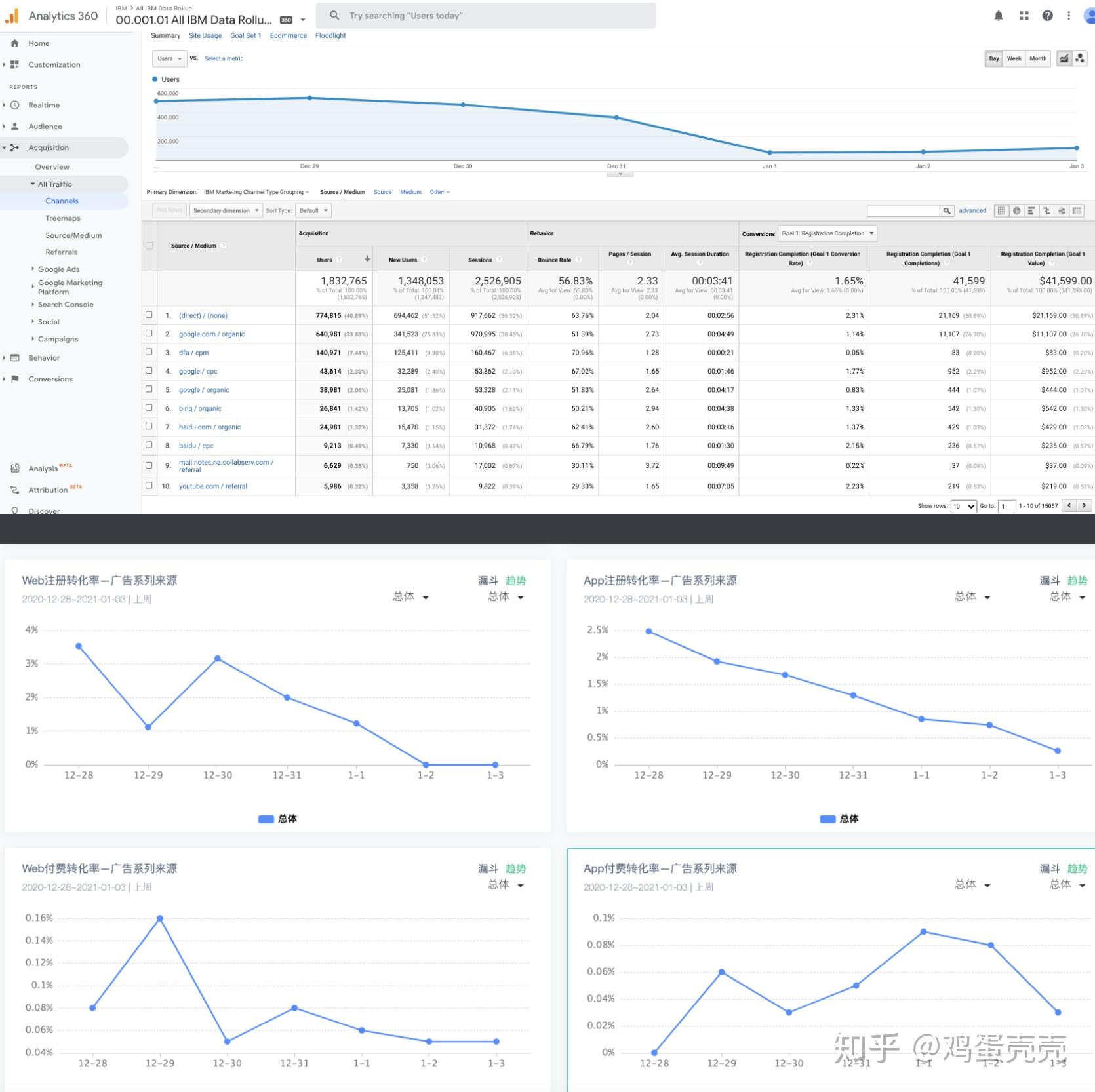Click 趋势 in Web注册转化率 chart
This screenshot has height=1092, width=1095.
[x=515, y=581]
